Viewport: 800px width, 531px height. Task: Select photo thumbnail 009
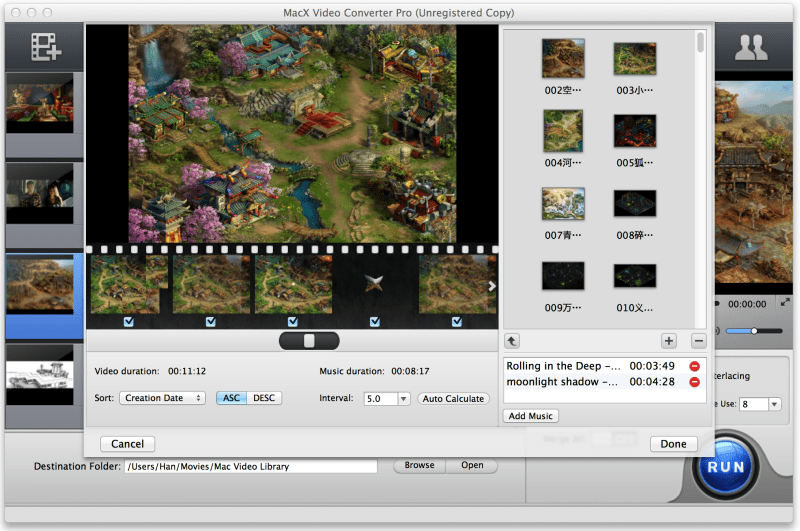point(563,276)
